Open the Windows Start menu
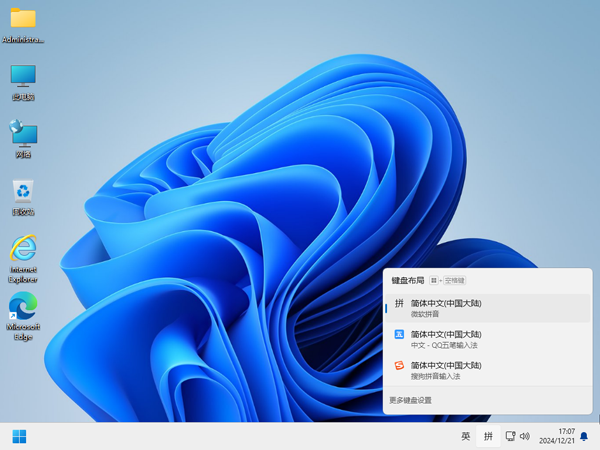Screen dimensions: 600x450 (x=19, y=436)
